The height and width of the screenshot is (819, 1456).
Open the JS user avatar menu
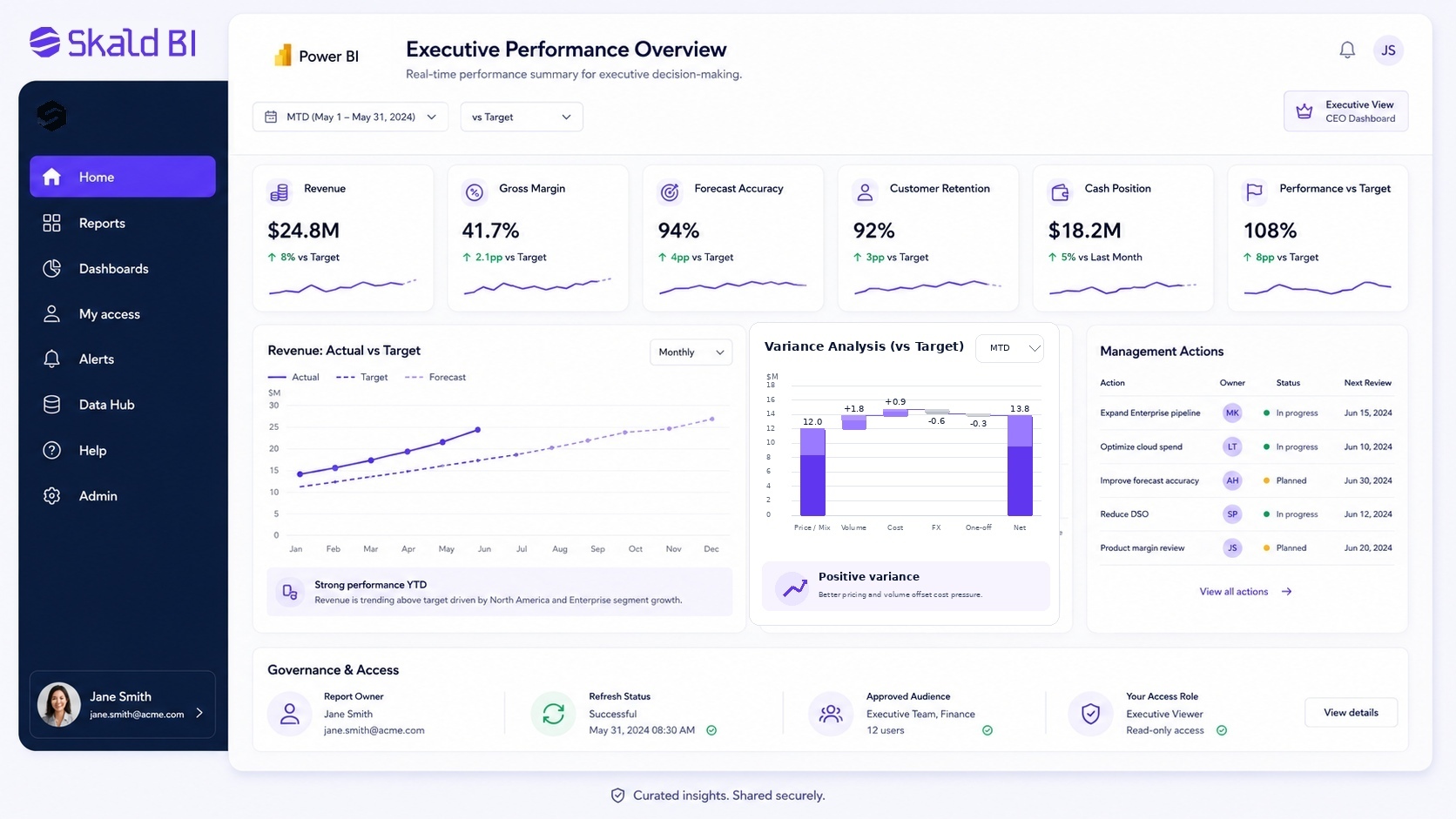pos(1388,50)
